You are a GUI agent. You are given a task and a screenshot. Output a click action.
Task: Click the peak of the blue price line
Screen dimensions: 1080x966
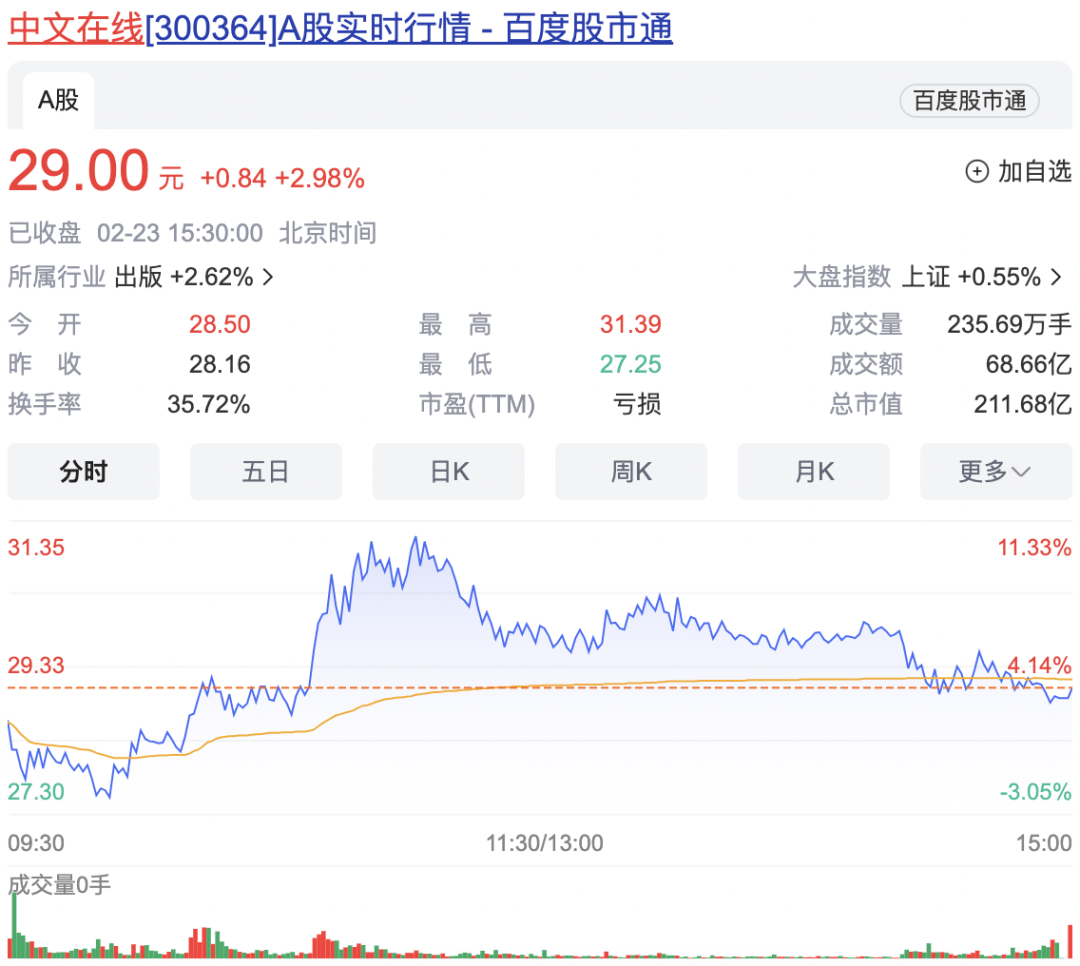tap(414, 539)
